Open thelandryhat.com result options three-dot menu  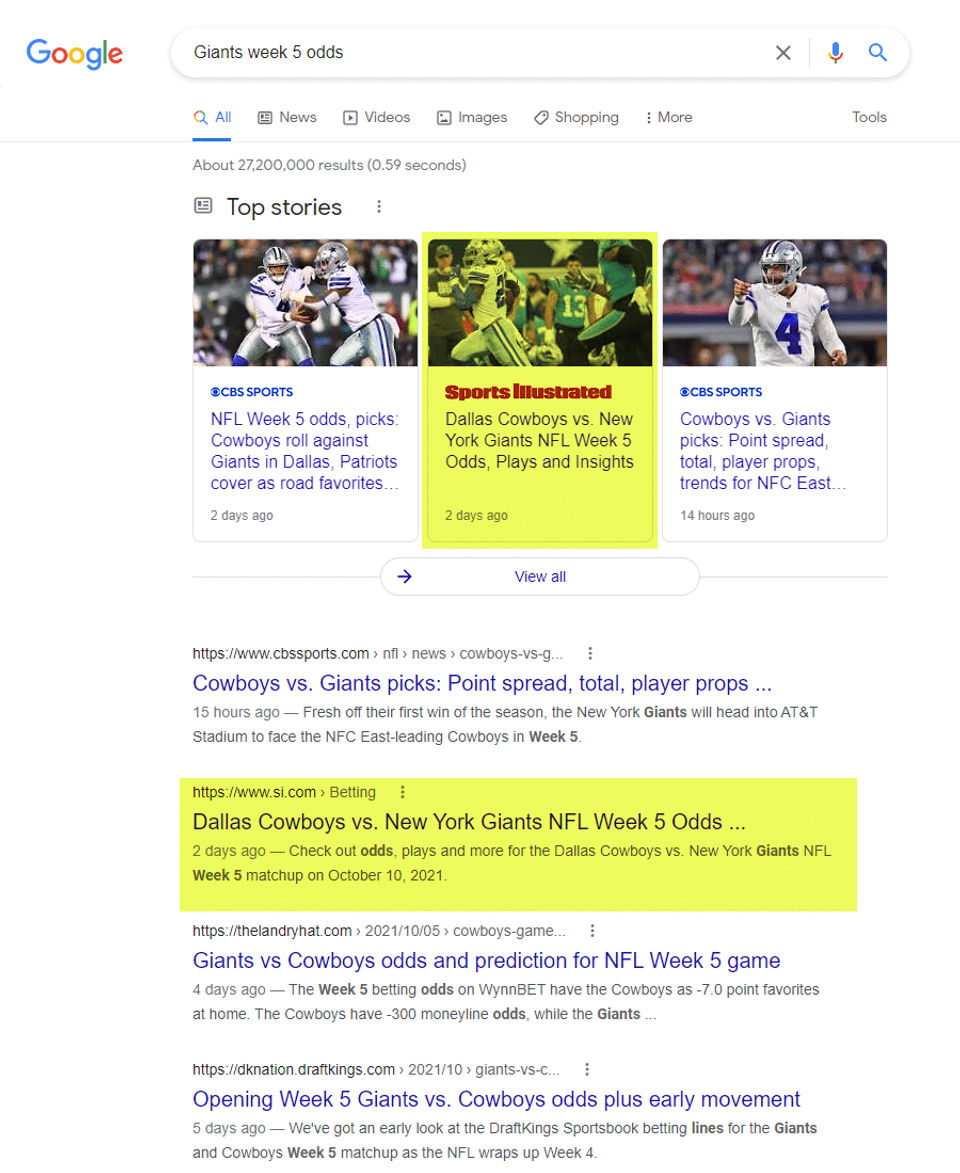[x=592, y=931]
